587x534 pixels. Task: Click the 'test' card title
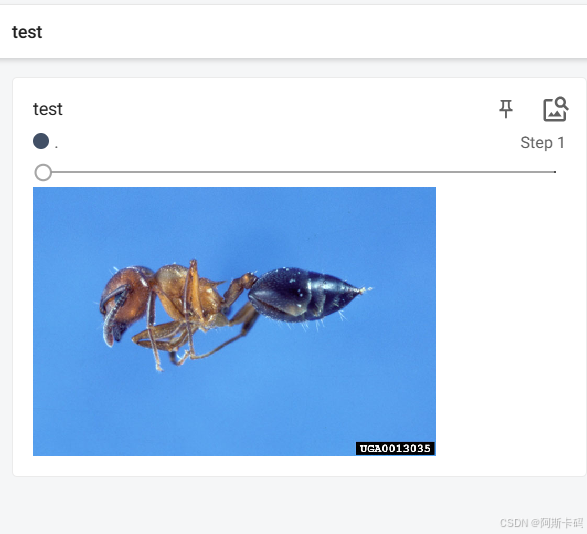[x=48, y=109]
